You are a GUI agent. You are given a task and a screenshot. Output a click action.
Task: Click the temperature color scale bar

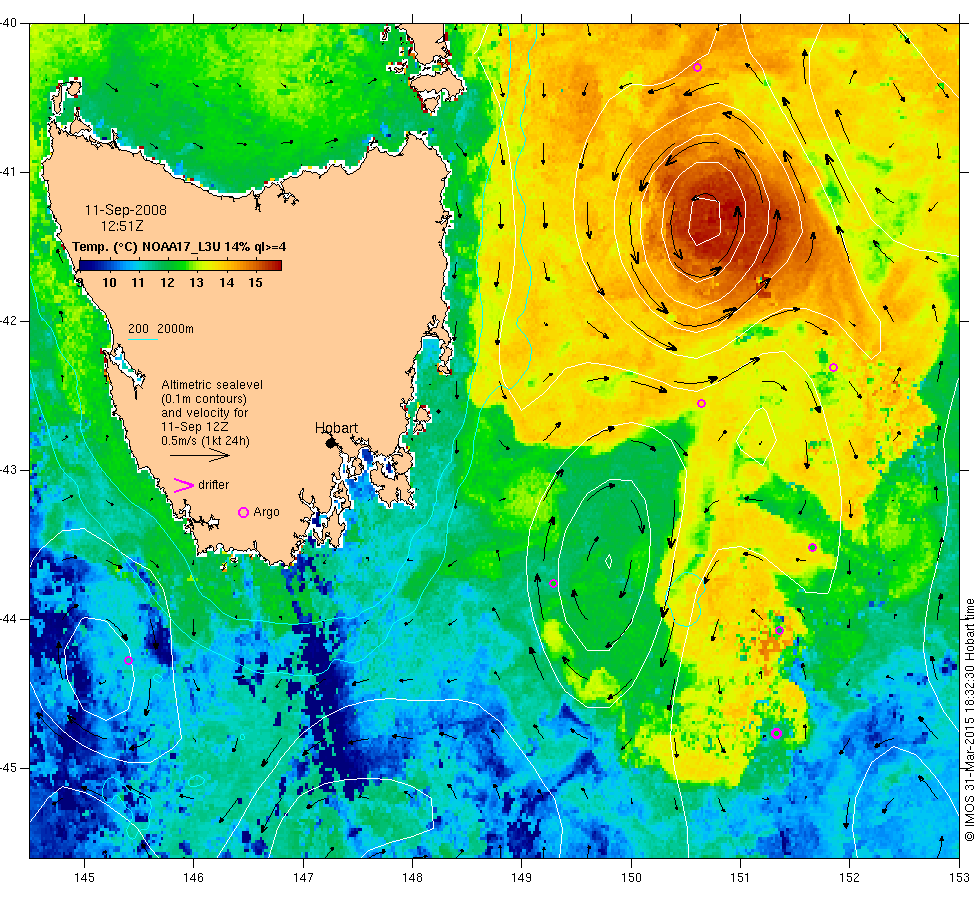pos(181,266)
